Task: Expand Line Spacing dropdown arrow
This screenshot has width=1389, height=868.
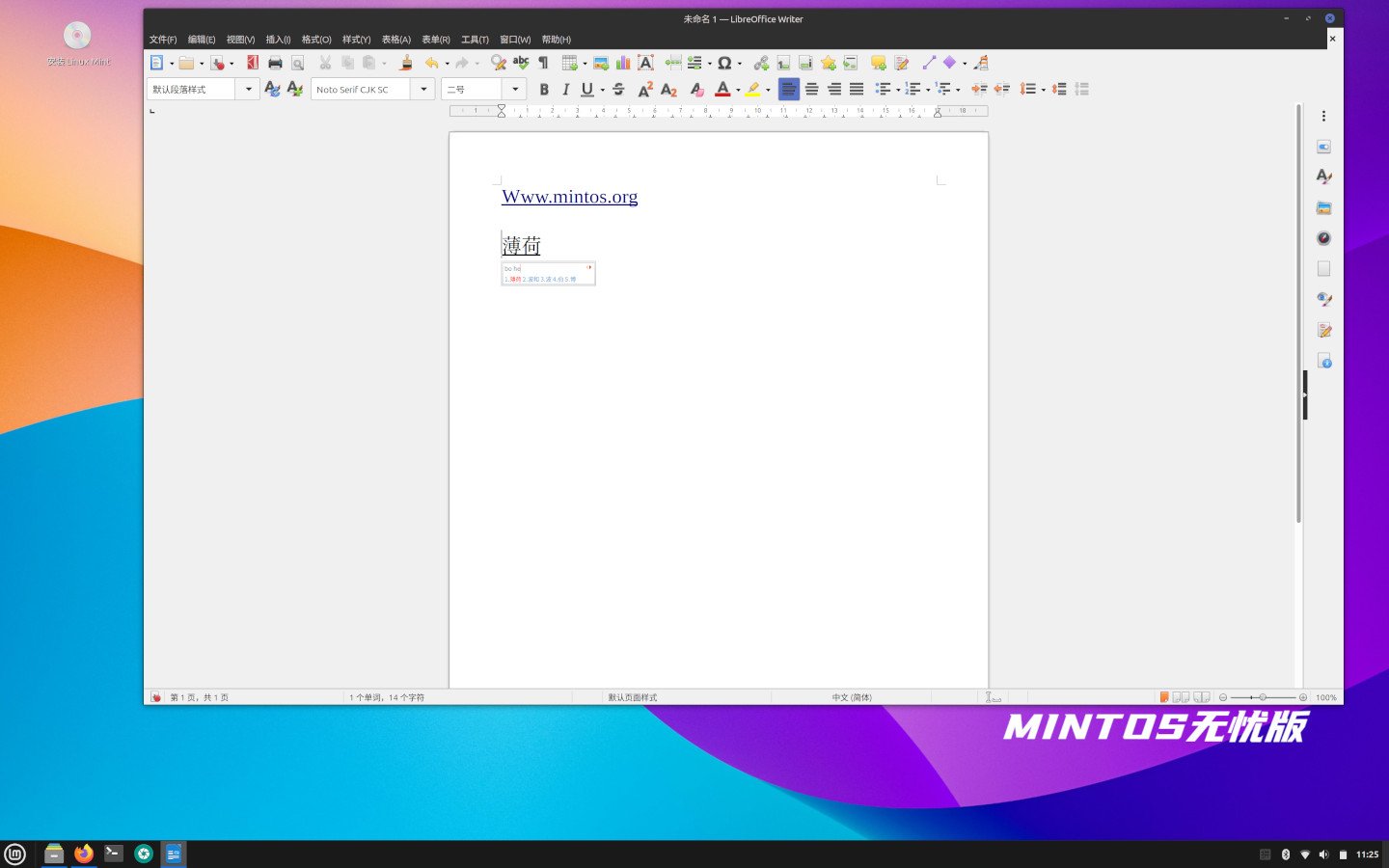Action: coord(1043,90)
